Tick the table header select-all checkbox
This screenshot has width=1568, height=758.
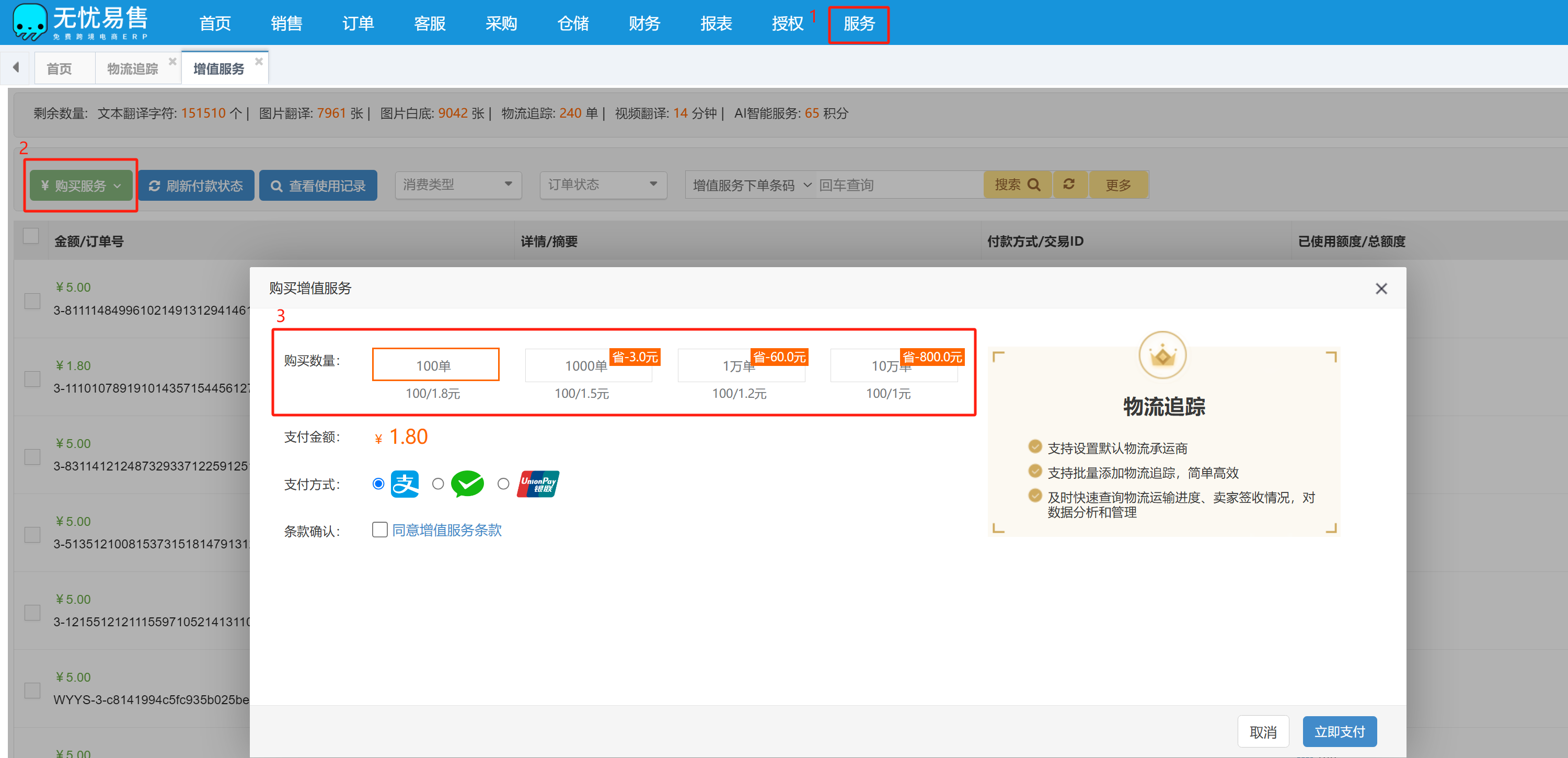[31, 236]
